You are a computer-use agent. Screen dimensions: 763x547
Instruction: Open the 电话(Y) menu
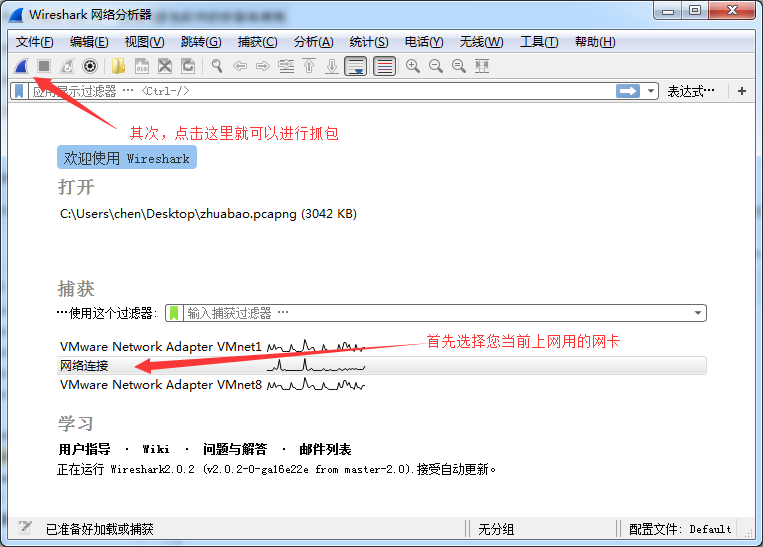(424, 42)
